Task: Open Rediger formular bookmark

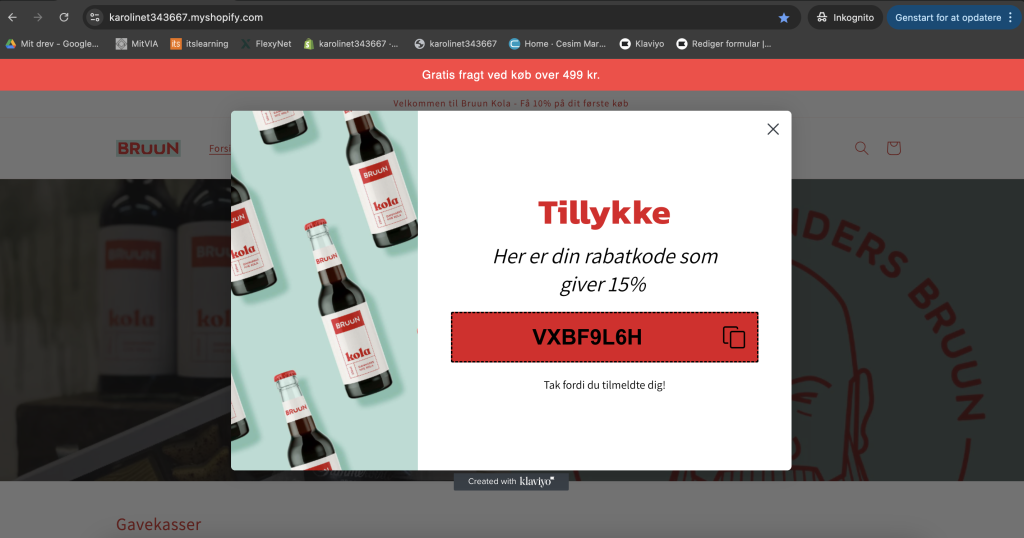Action: click(724, 44)
